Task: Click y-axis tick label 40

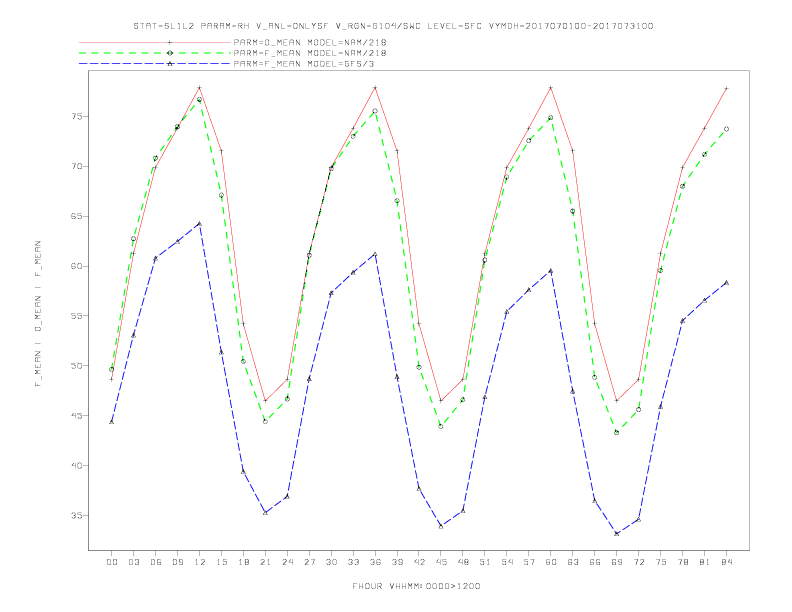Action: pos(77,466)
